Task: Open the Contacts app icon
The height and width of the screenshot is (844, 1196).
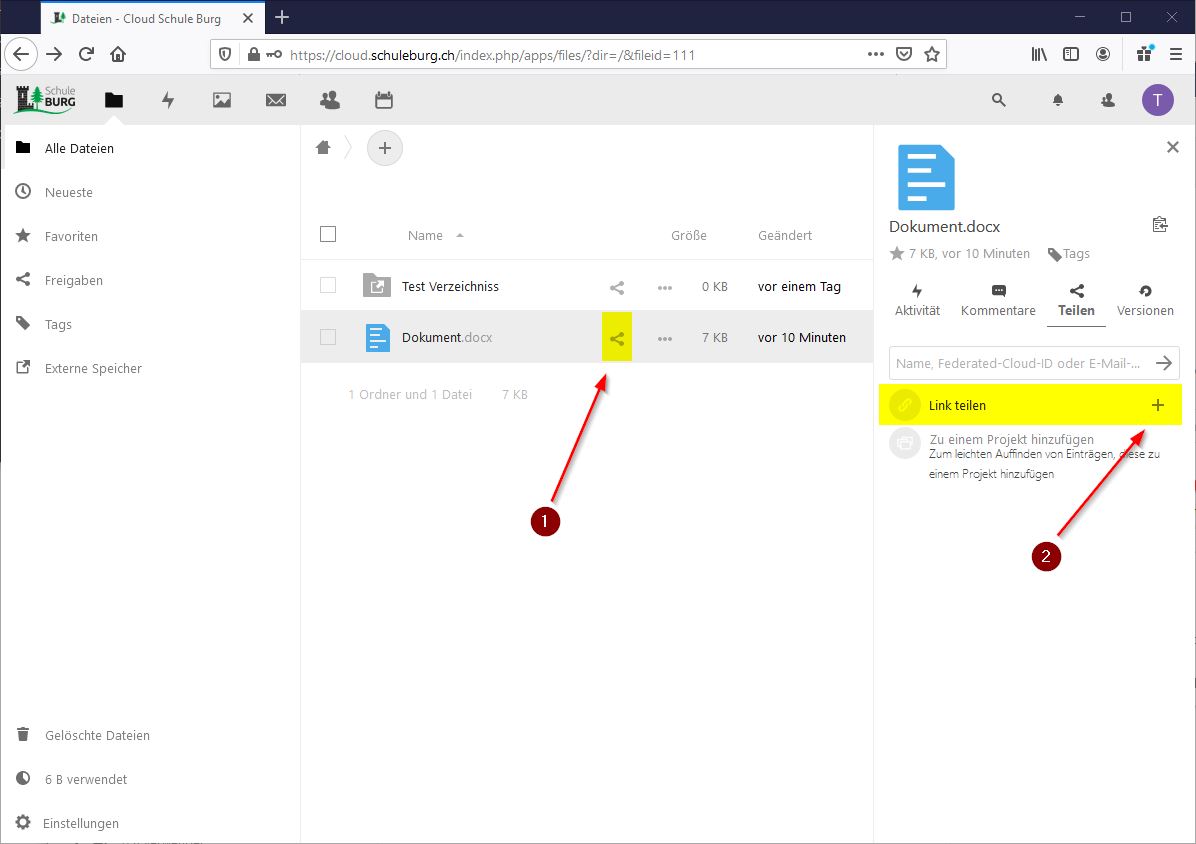Action: tap(329, 100)
